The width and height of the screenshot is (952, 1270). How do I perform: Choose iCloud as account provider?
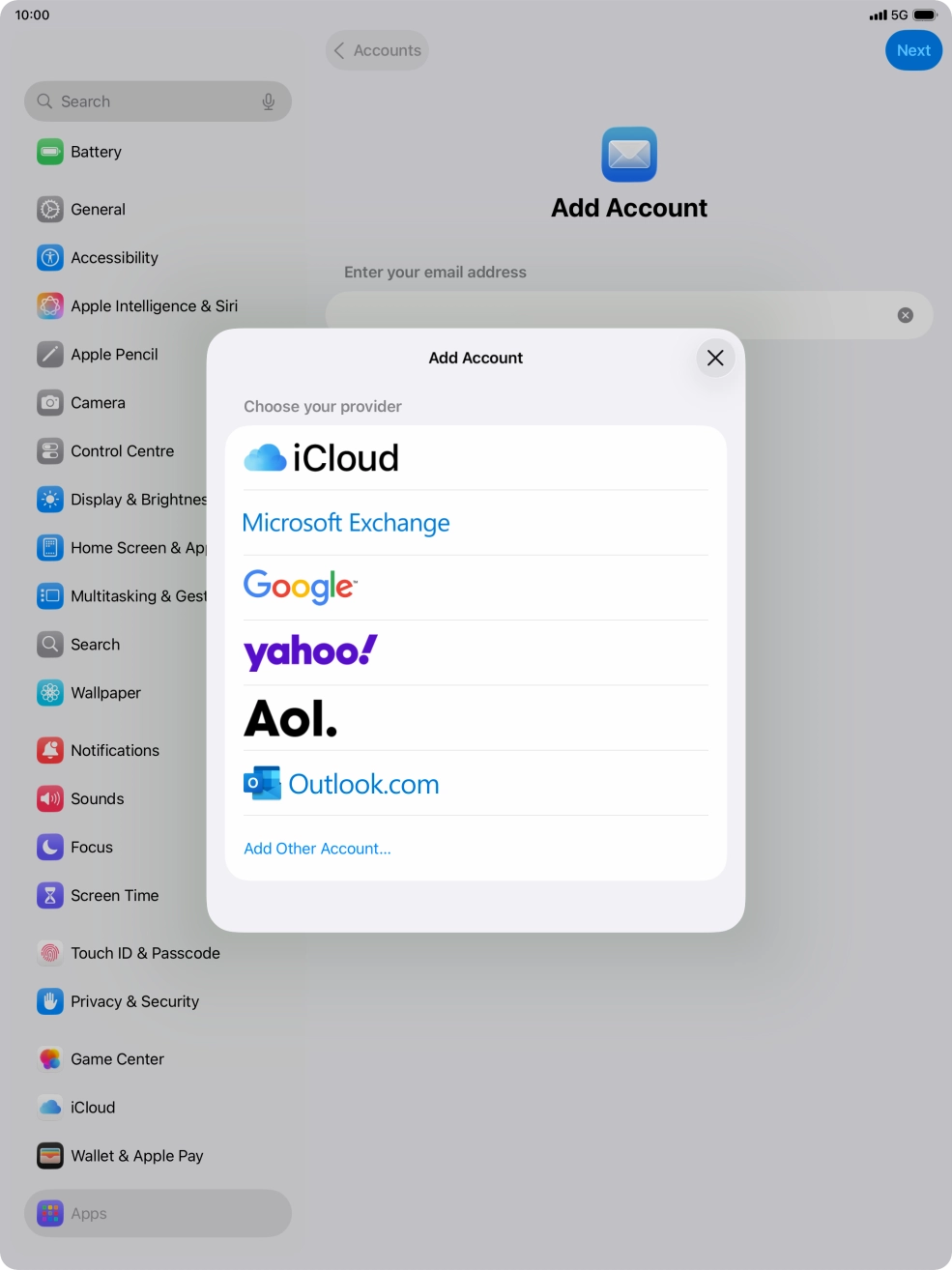click(476, 458)
